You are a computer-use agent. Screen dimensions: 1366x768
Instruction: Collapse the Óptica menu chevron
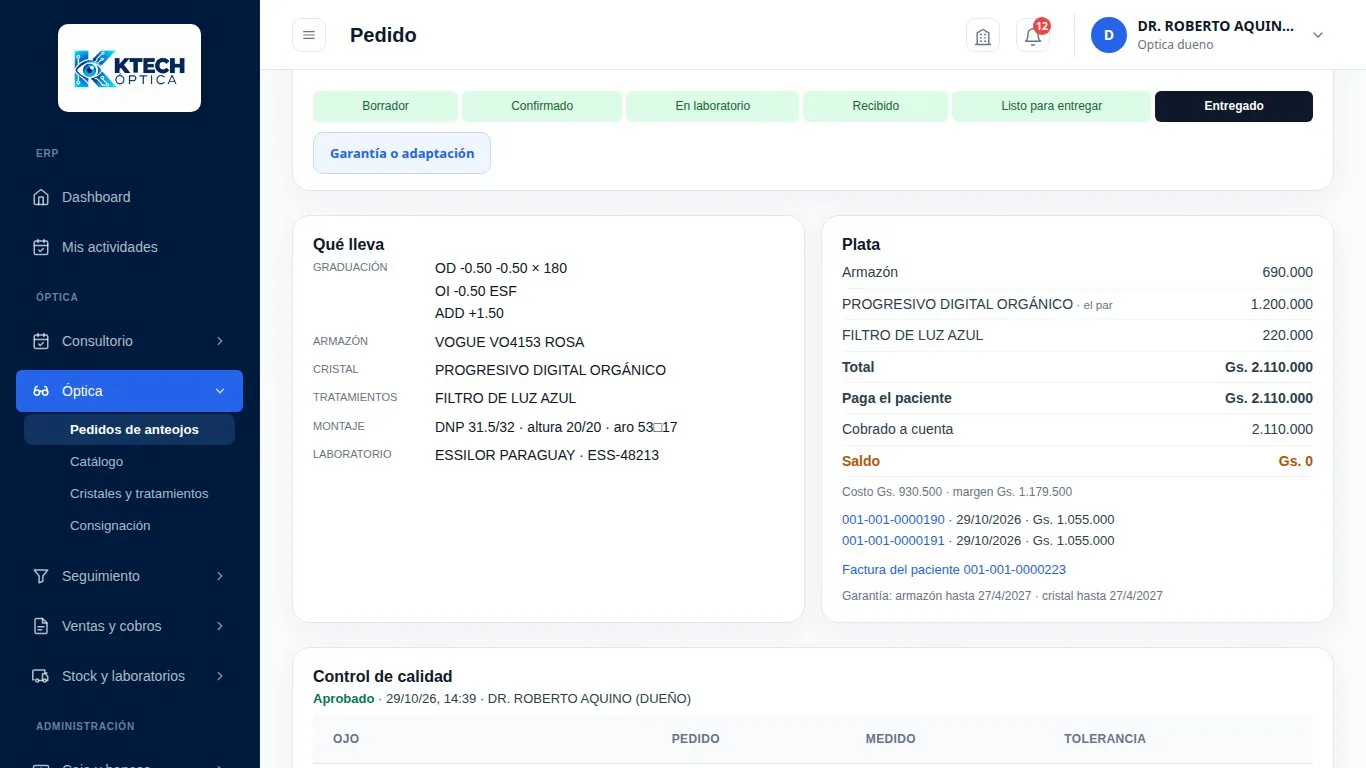tap(220, 391)
